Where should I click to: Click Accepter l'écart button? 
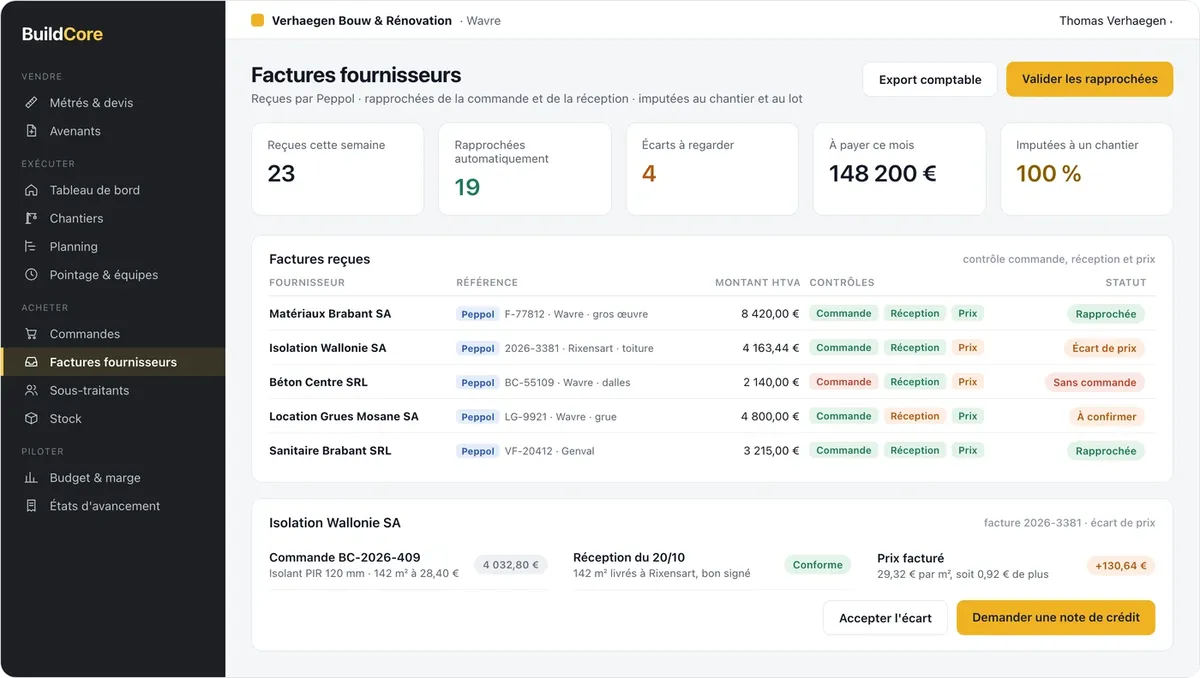point(885,618)
